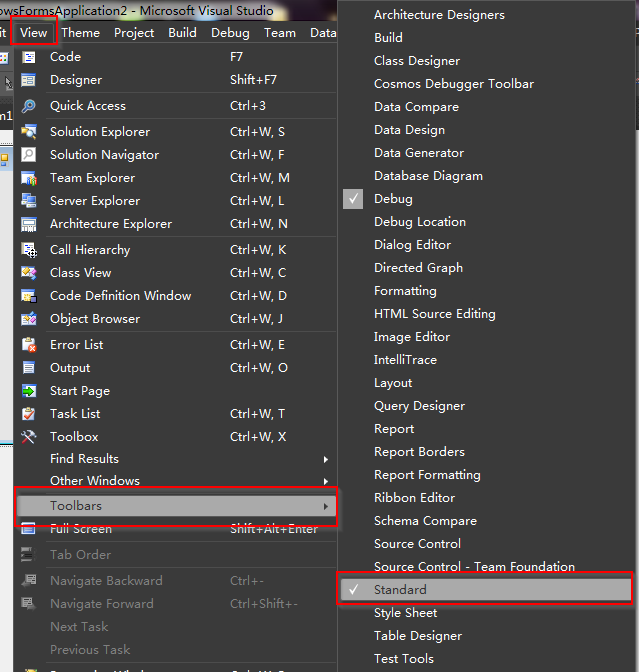The width and height of the screenshot is (639, 672).
Task: Click the Task List clipboard icon
Action: click(x=29, y=414)
